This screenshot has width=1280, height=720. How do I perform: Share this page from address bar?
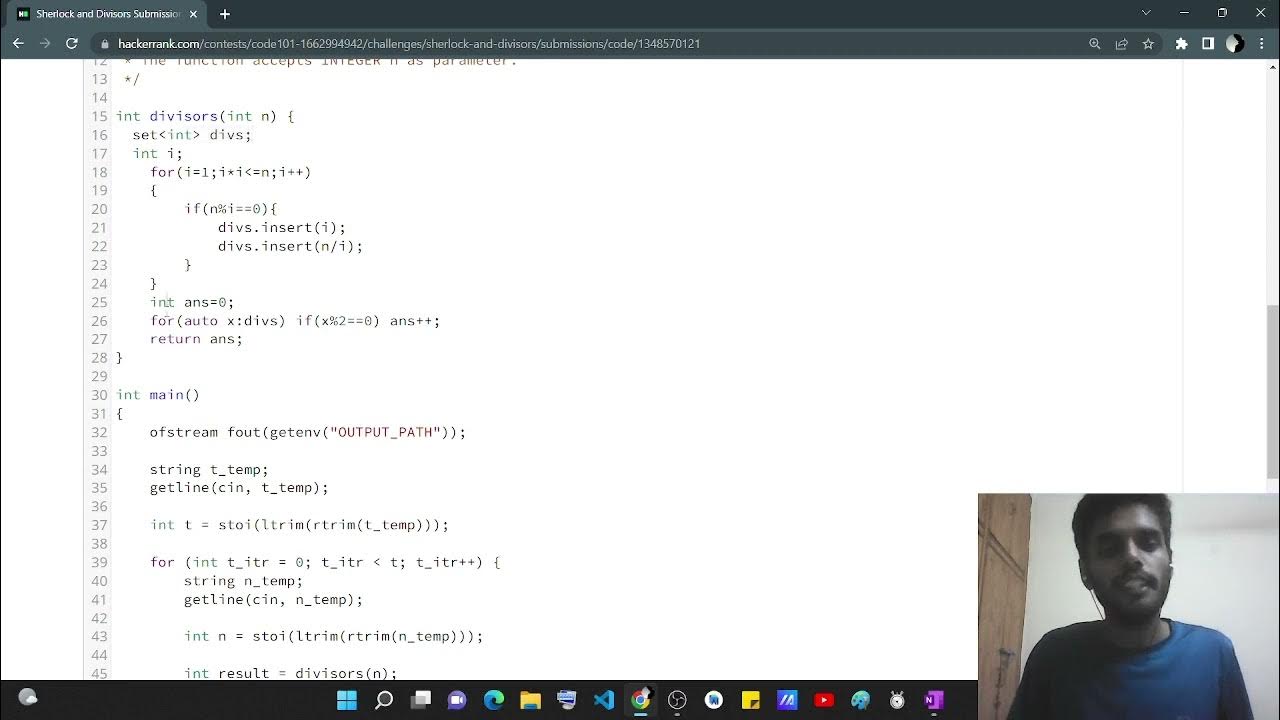tap(1121, 44)
